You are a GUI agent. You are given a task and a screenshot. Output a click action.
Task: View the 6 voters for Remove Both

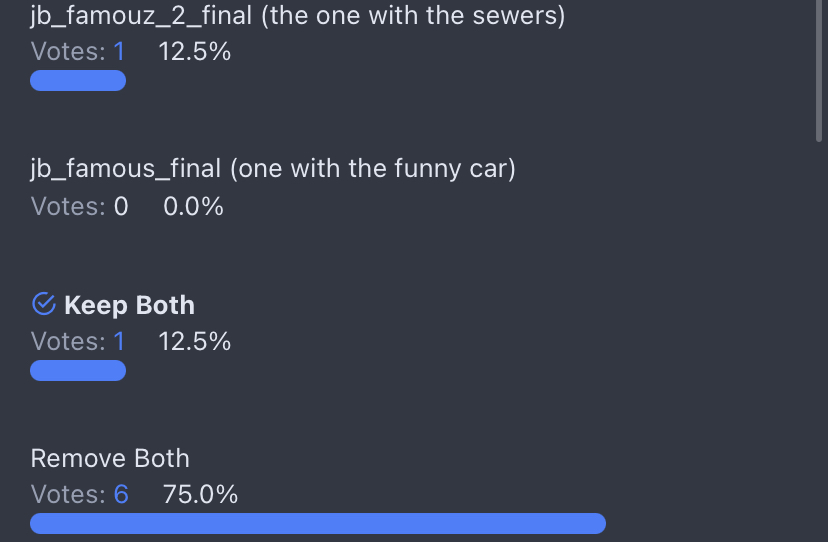point(121,494)
